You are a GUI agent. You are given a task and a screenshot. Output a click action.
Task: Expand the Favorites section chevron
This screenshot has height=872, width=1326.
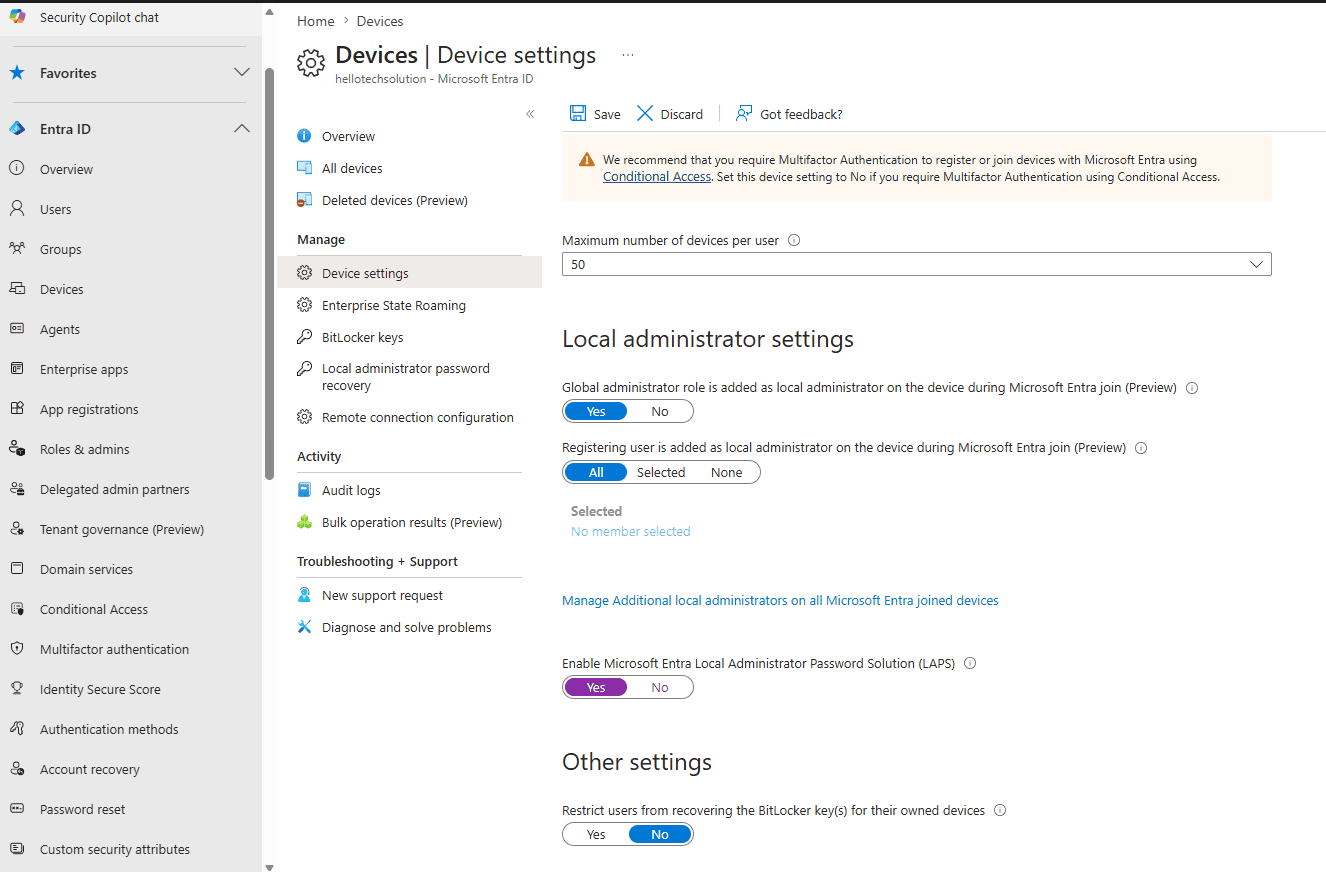click(242, 73)
